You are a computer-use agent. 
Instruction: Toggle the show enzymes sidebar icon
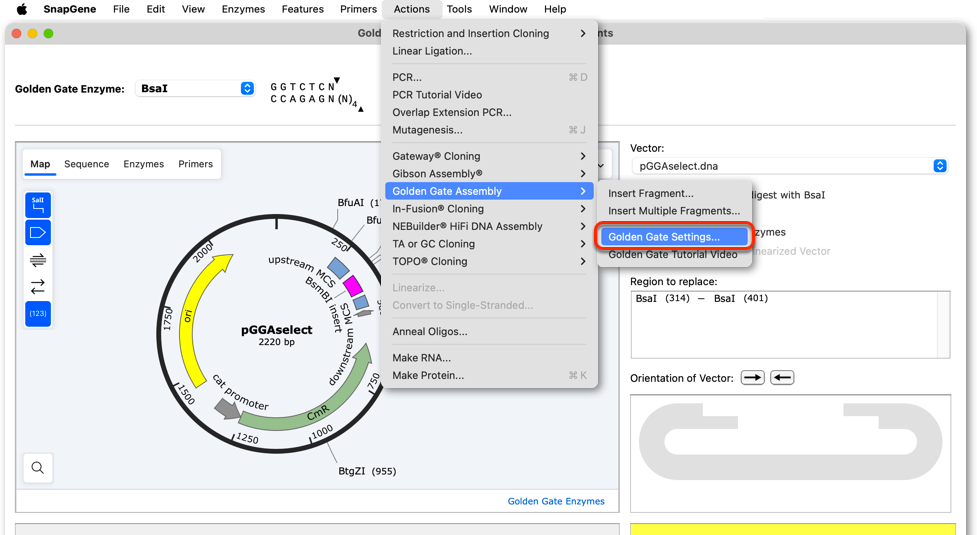coord(38,205)
